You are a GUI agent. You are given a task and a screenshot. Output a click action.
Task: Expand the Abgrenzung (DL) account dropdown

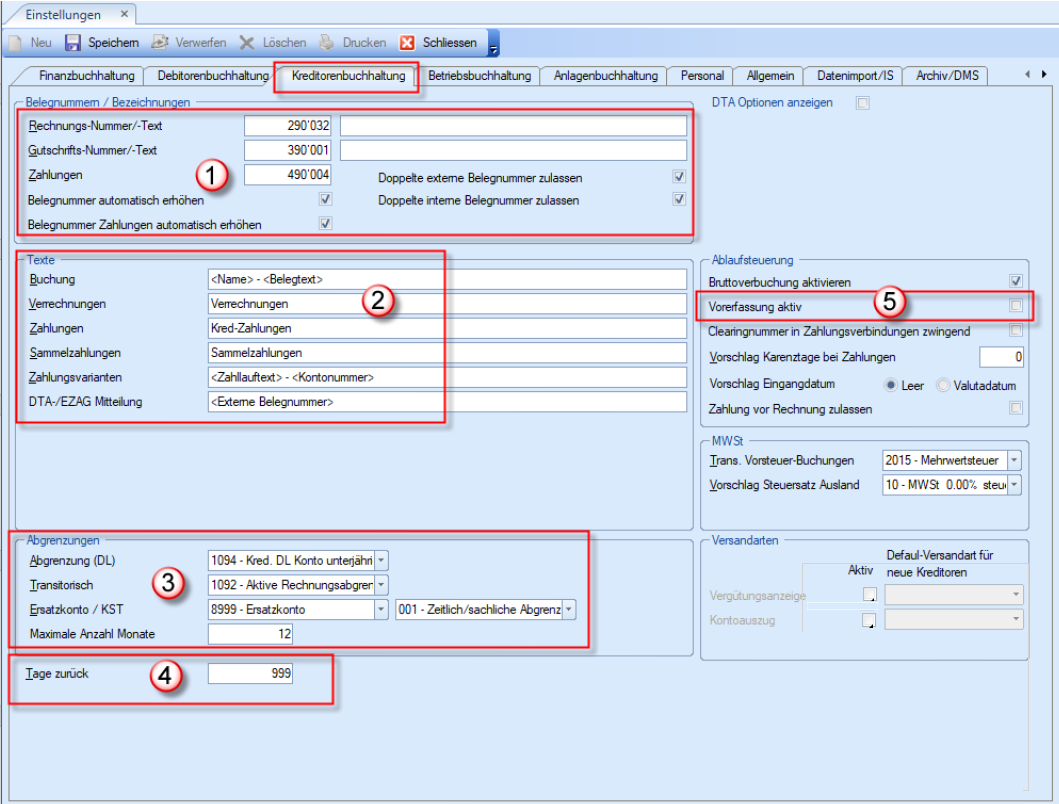point(381,561)
